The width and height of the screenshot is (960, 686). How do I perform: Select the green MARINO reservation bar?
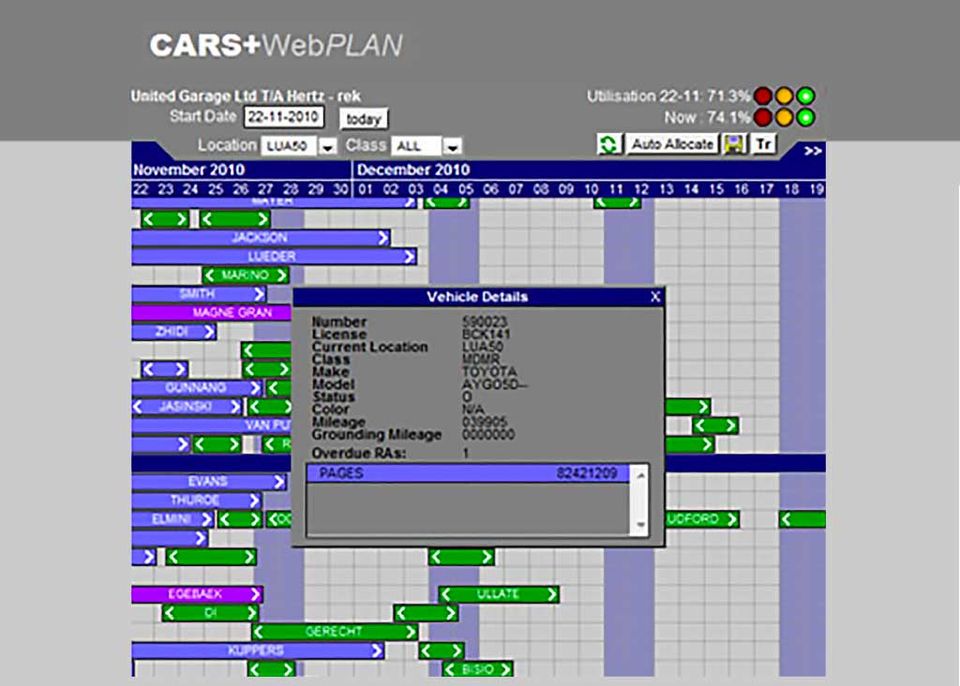(x=246, y=275)
